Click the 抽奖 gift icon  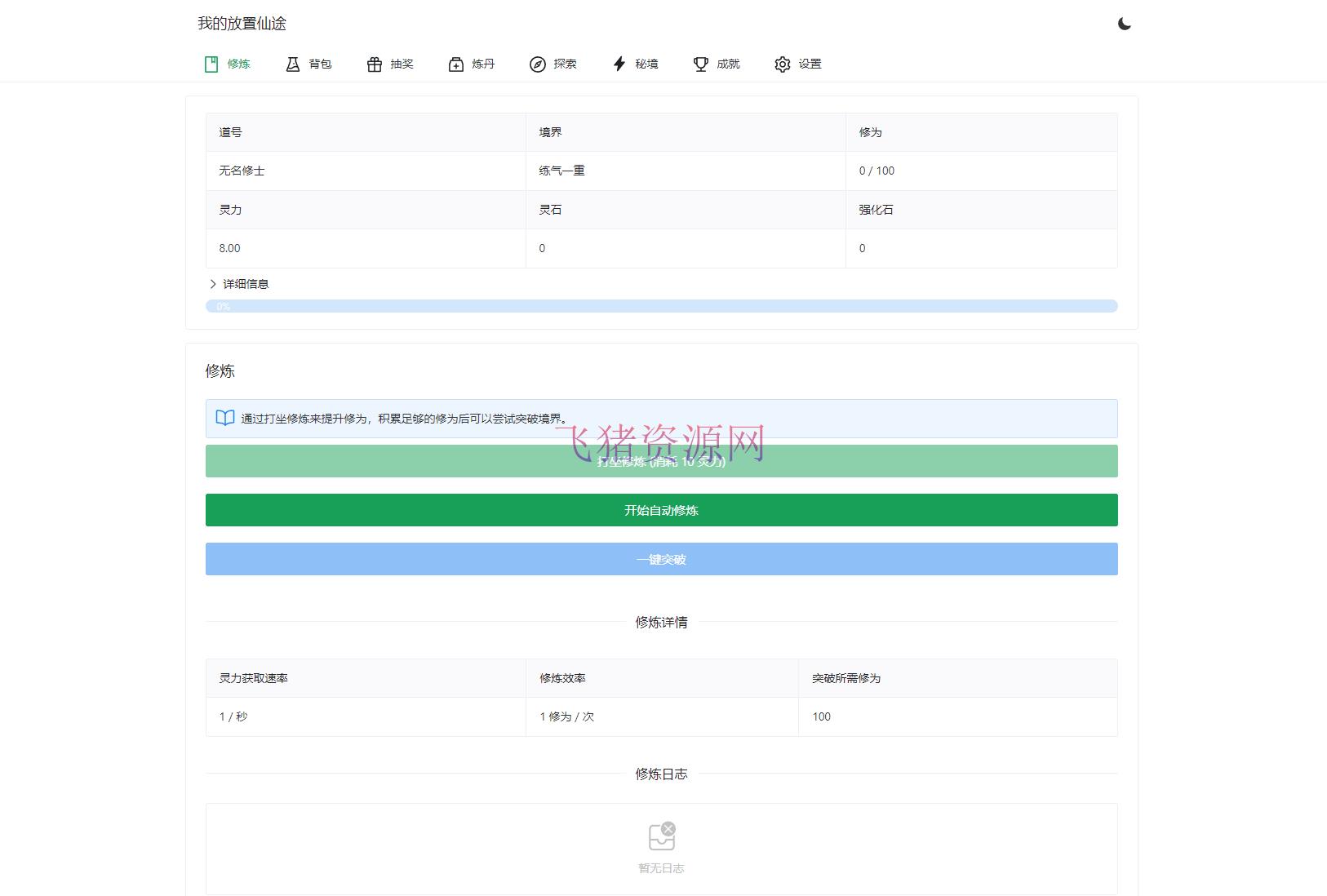pos(375,64)
